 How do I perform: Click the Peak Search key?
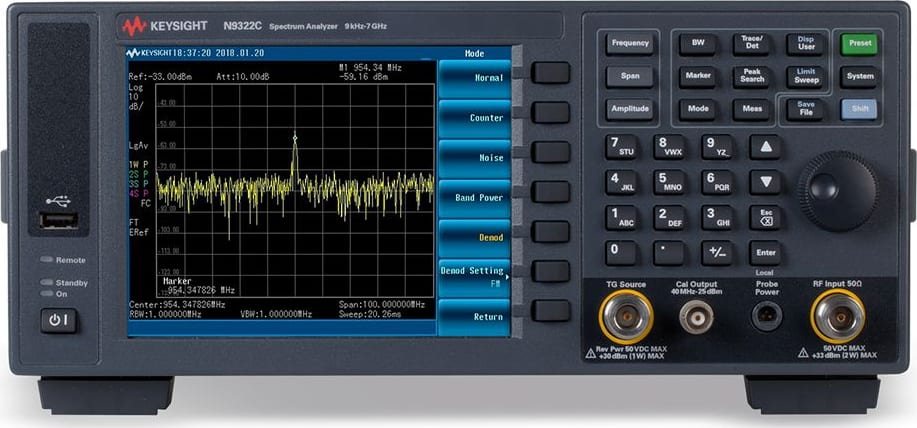pyautogui.click(x=751, y=77)
